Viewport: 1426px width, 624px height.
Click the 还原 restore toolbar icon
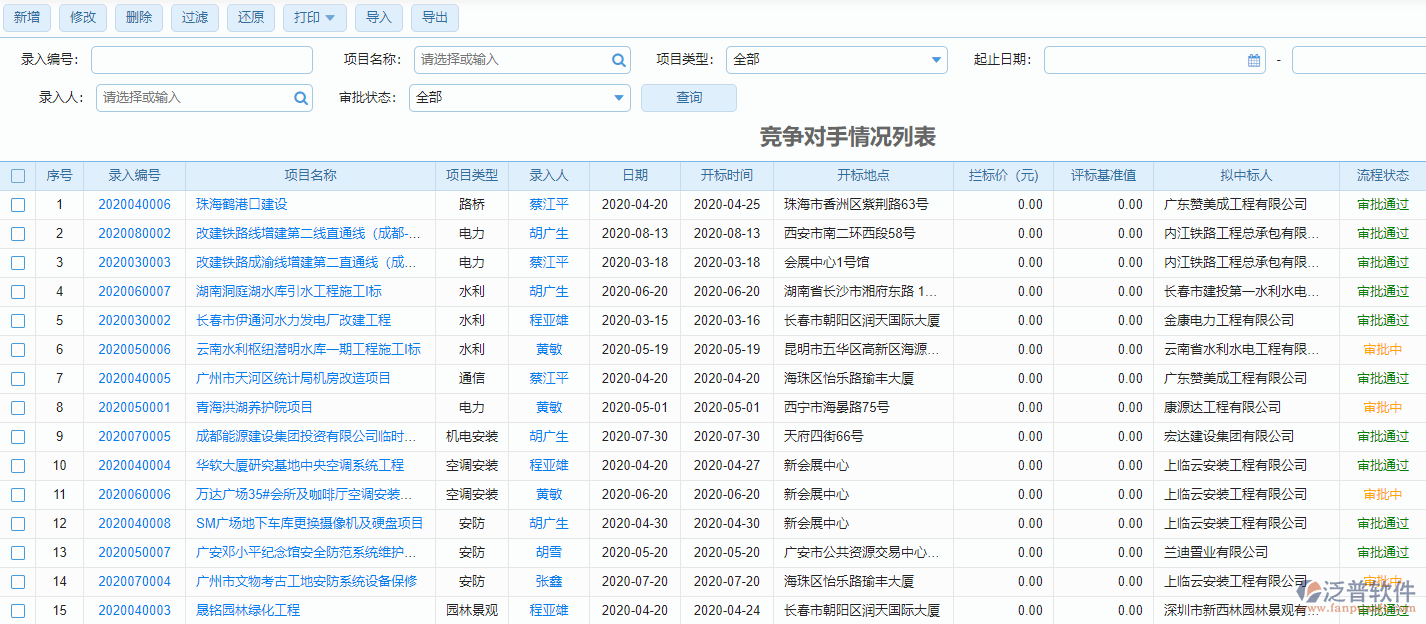pos(250,17)
